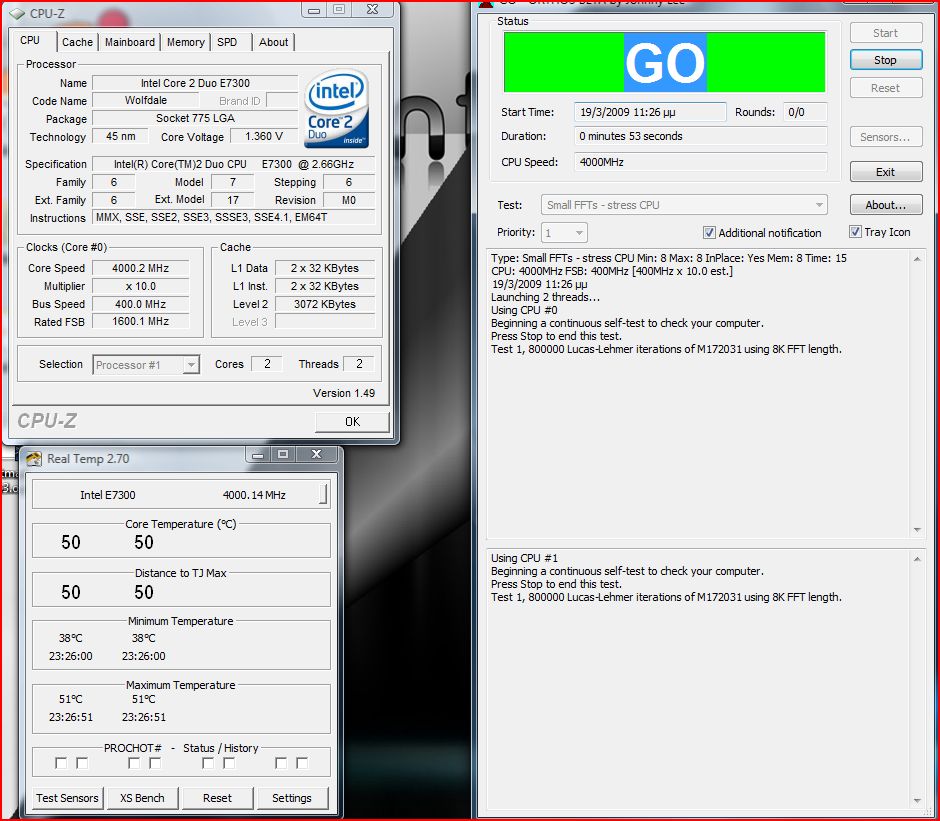
Task: Click the CPU Speed field showing 4000MHz
Action: click(x=700, y=162)
